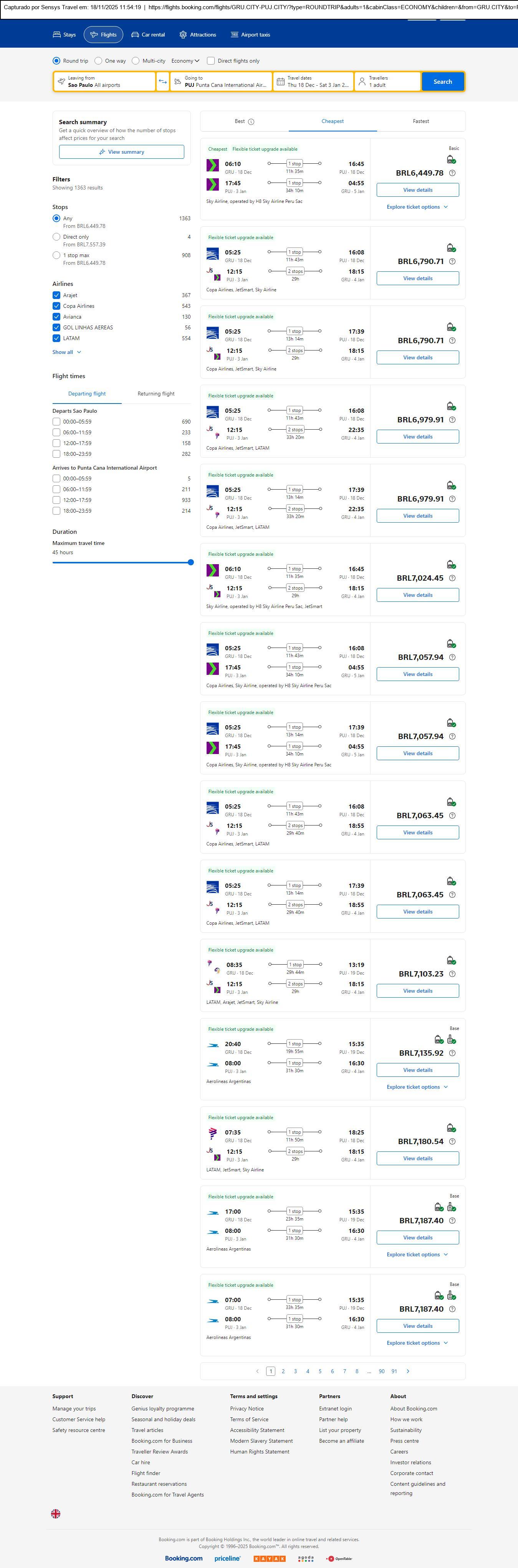Click the price help icon beside BRL7,135.92
This screenshot has height=1568, width=518.
point(452,1052)
